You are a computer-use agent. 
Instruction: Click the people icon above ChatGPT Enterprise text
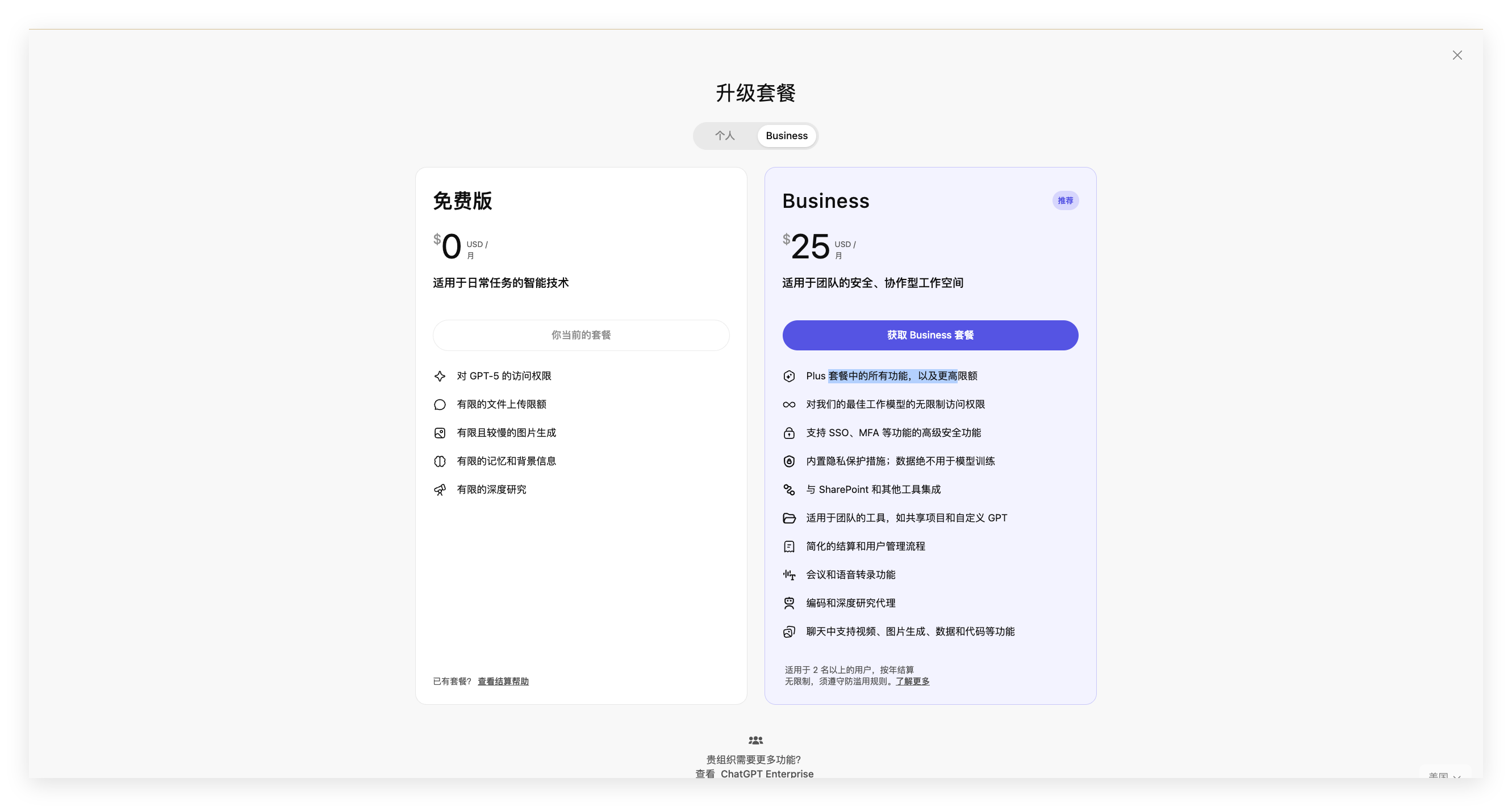[755, 740]
